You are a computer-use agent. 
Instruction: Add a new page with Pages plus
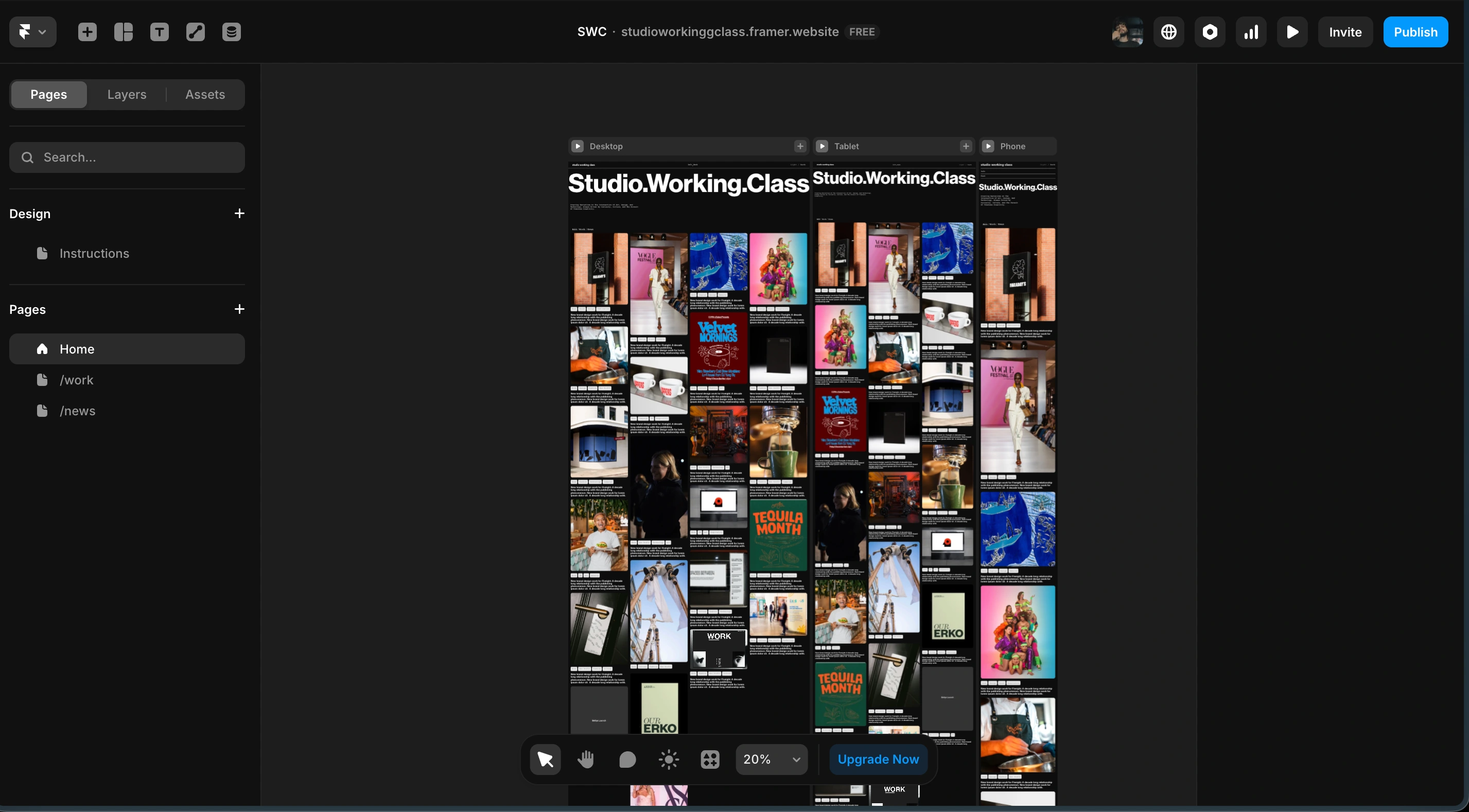point(239,309)
